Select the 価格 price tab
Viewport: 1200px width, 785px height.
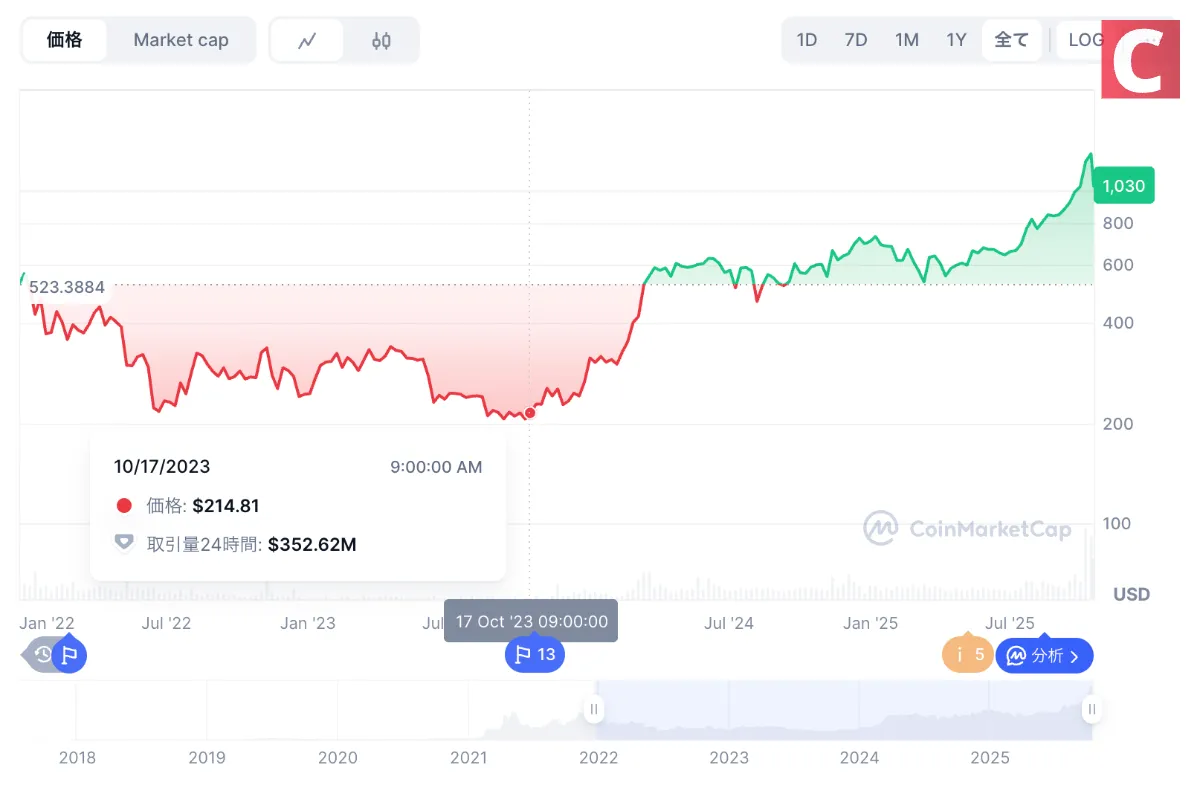(x=64, y=40)
